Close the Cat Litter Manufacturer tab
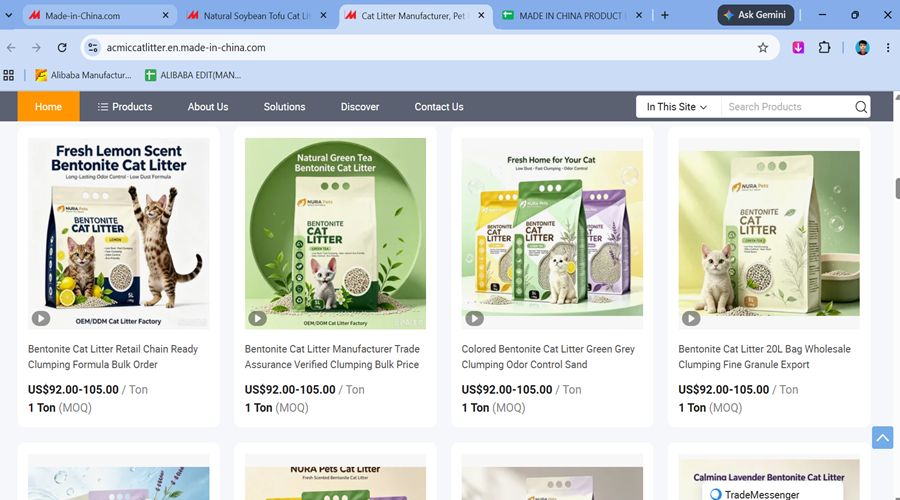Viewport: 900px width, 500px height. [x=481, y=15]
